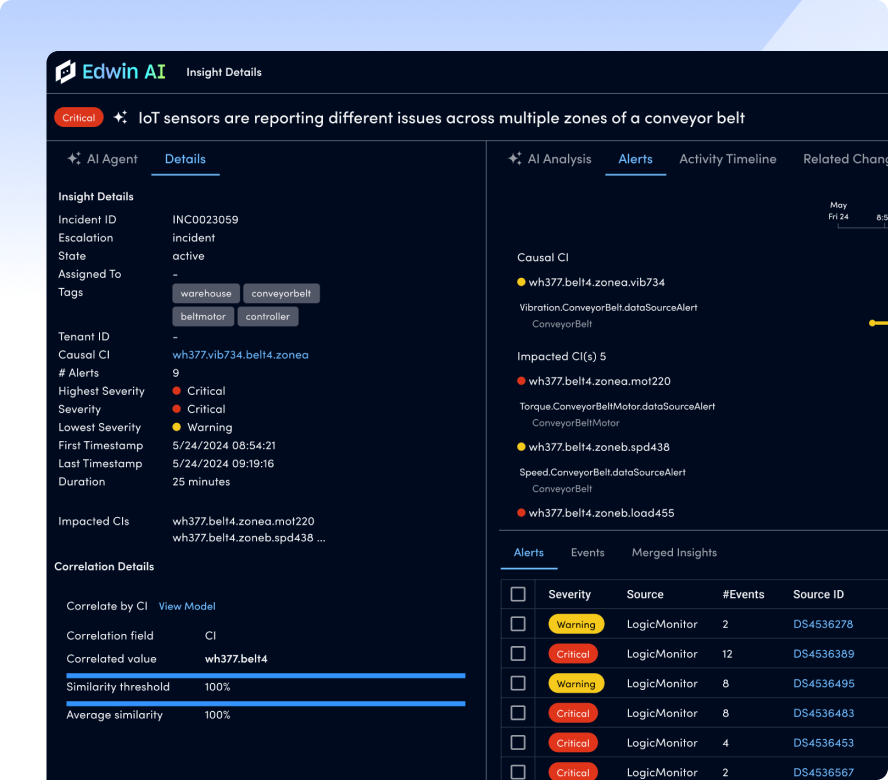This screenshot has height=780, width=888.
Task: Select the Alerts tab in the top panel
Action: pos(635,159)
